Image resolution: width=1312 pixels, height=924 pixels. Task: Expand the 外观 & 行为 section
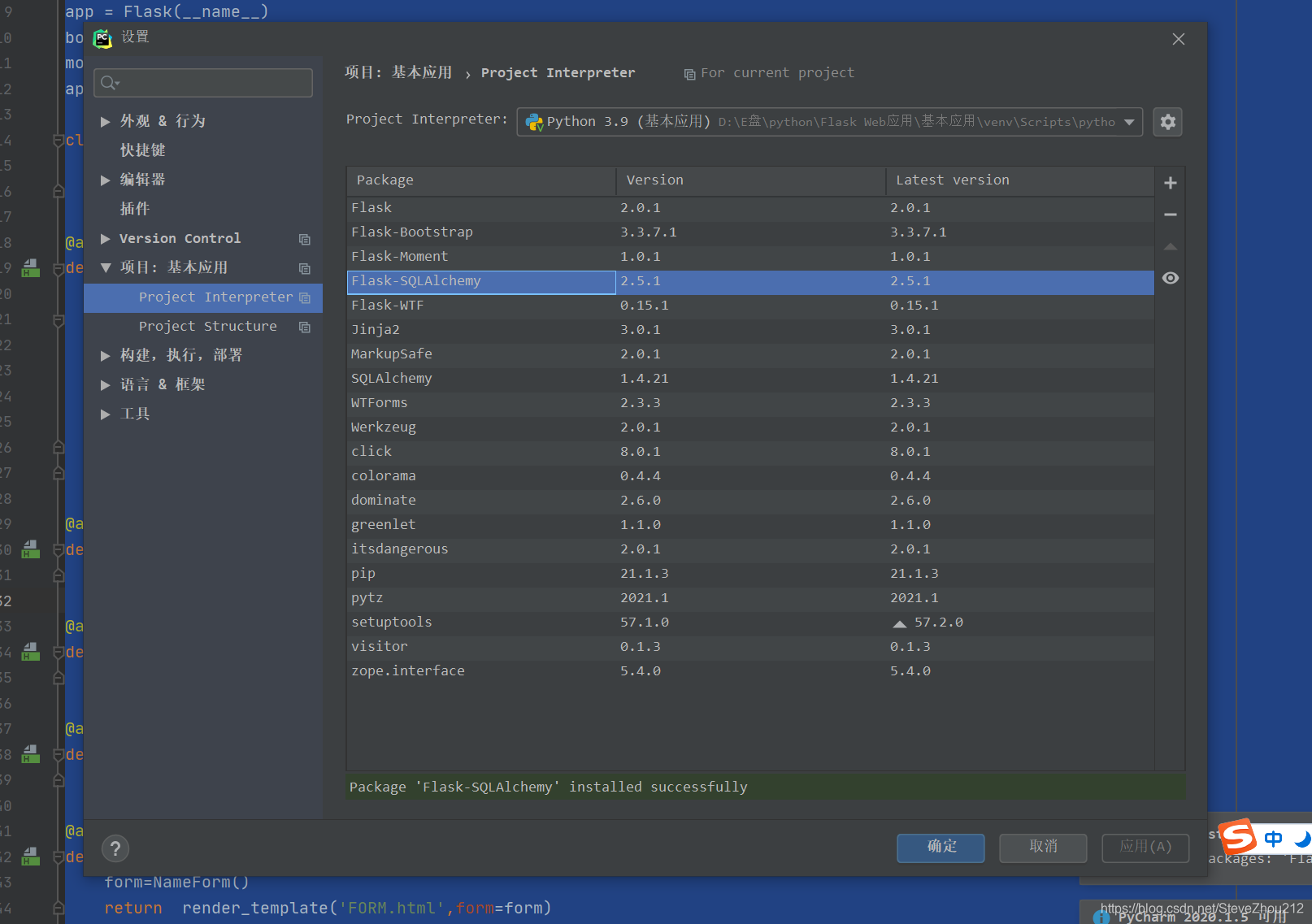[105, 121]
